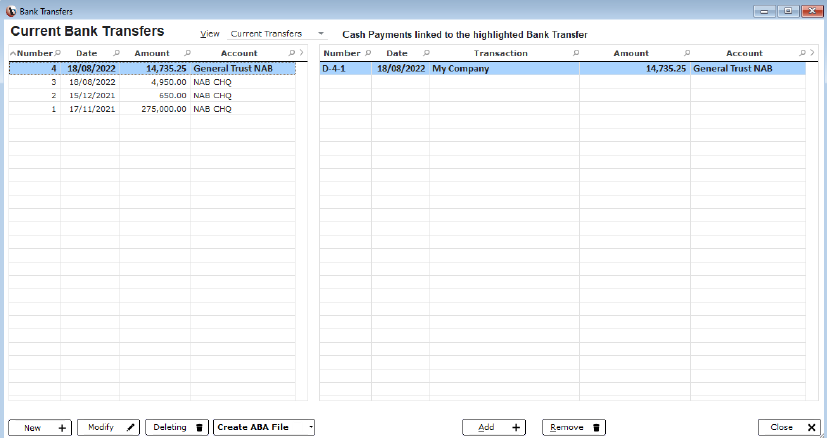Click the Deleting button with trash icon

[177, 427]
